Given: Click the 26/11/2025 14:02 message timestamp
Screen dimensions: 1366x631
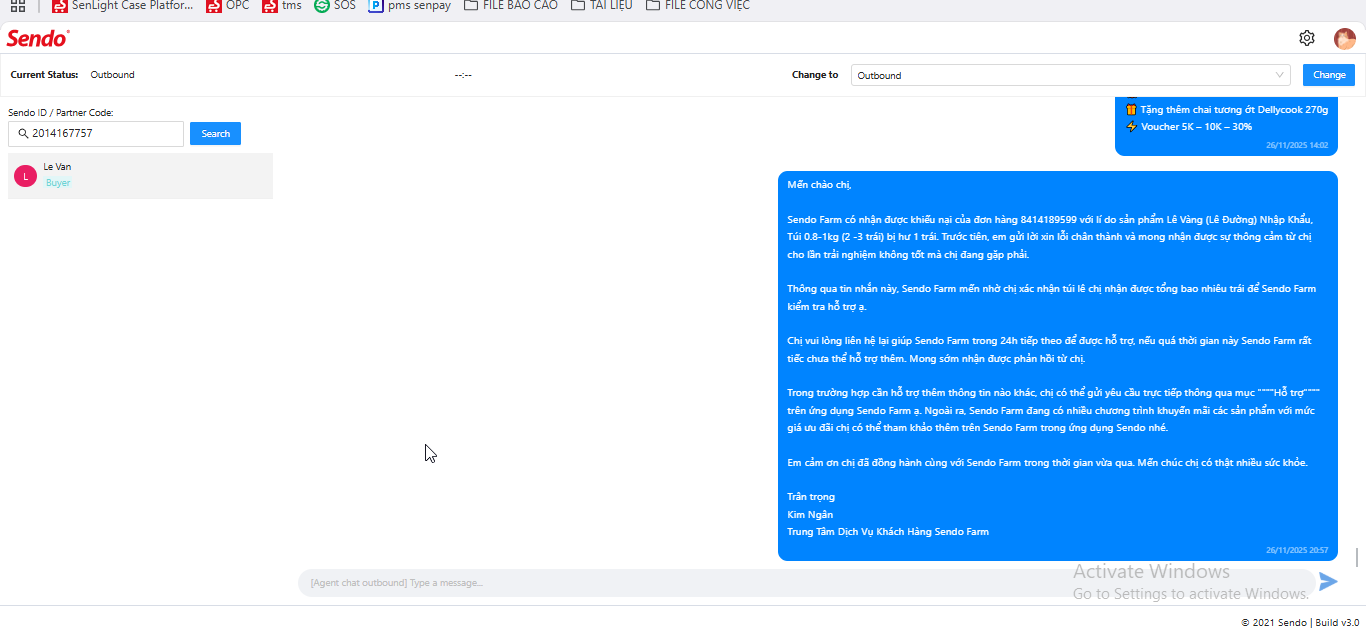Looking at the screenshot, I should coord(1297,145).
